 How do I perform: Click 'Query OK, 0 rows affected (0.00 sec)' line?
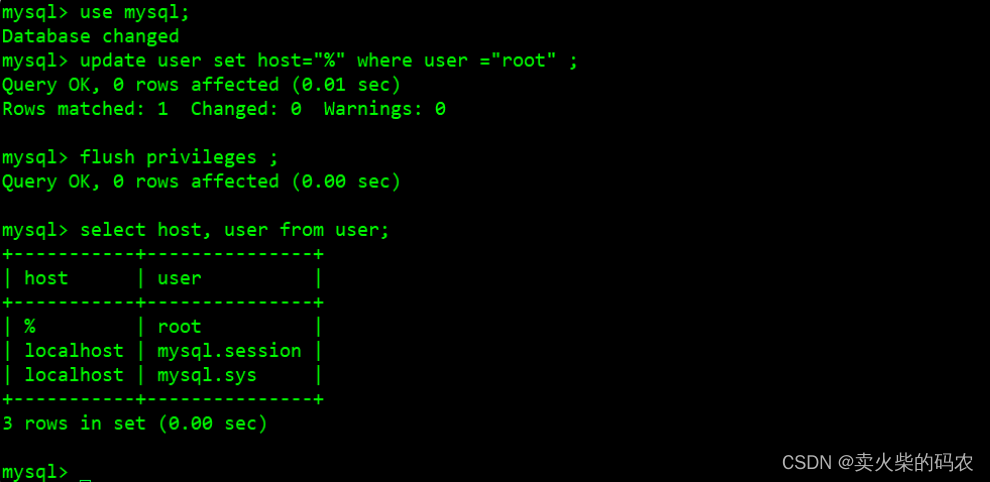[x=201, y=182]
